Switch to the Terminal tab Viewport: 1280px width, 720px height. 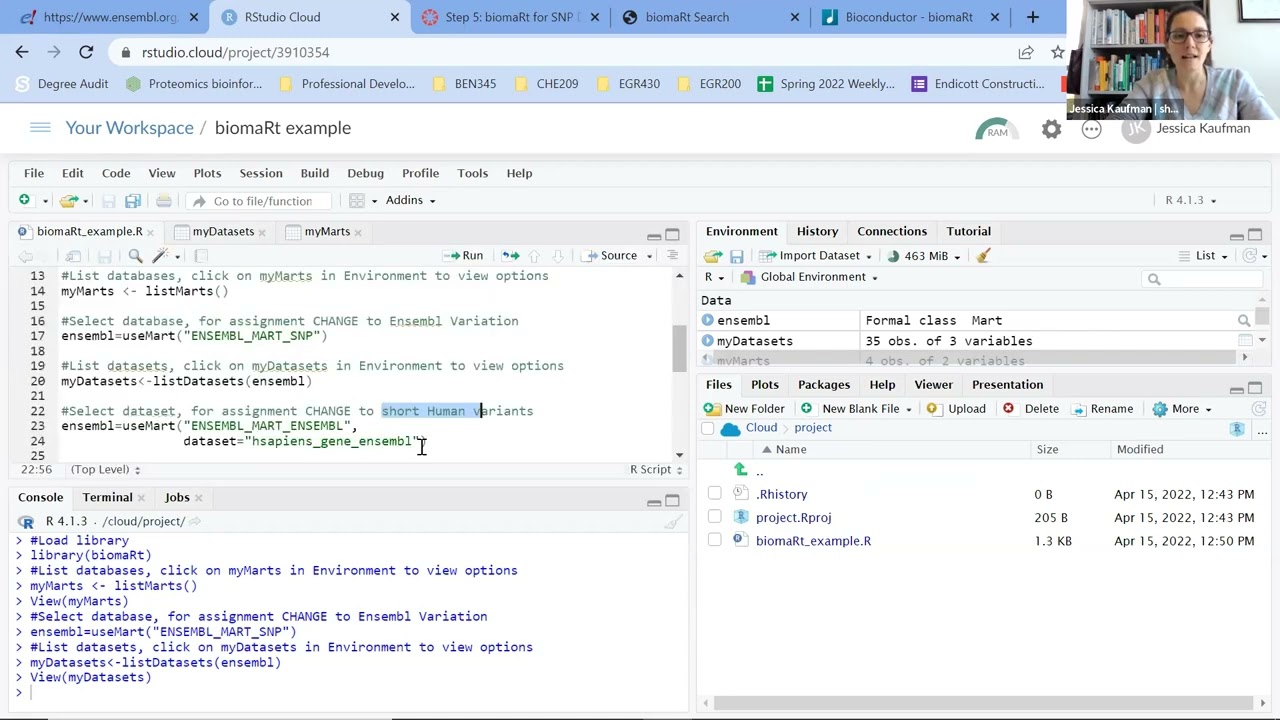point(107,497)
